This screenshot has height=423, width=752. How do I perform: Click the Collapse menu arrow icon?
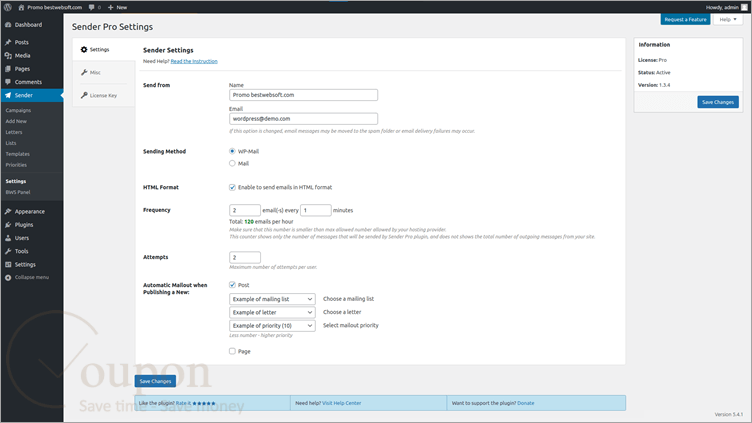click(8, 278)
